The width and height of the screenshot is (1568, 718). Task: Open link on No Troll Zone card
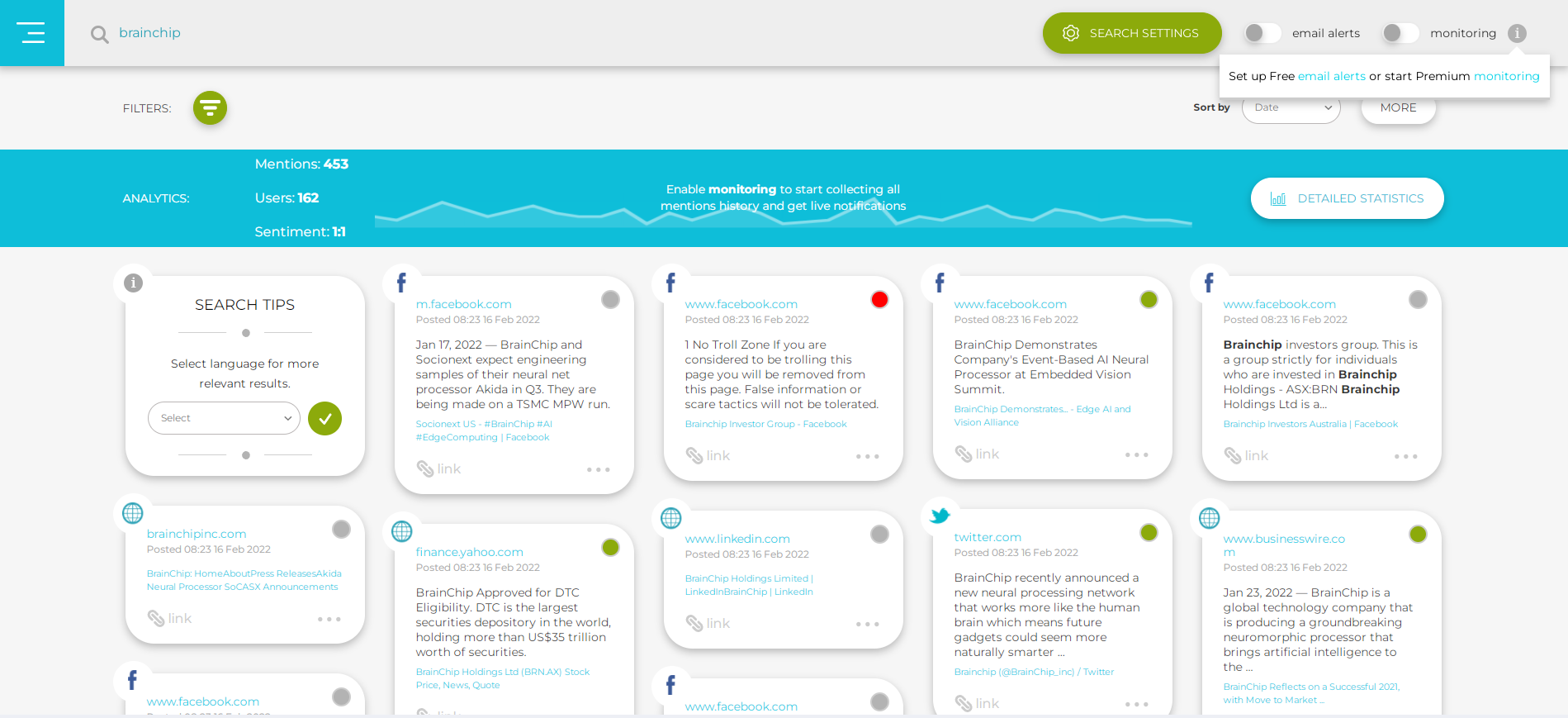click(x=708, y=455)
